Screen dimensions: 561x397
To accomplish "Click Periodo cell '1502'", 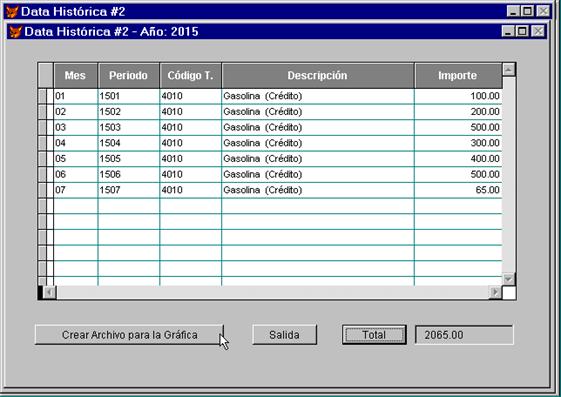I will (x=128, y=112).
